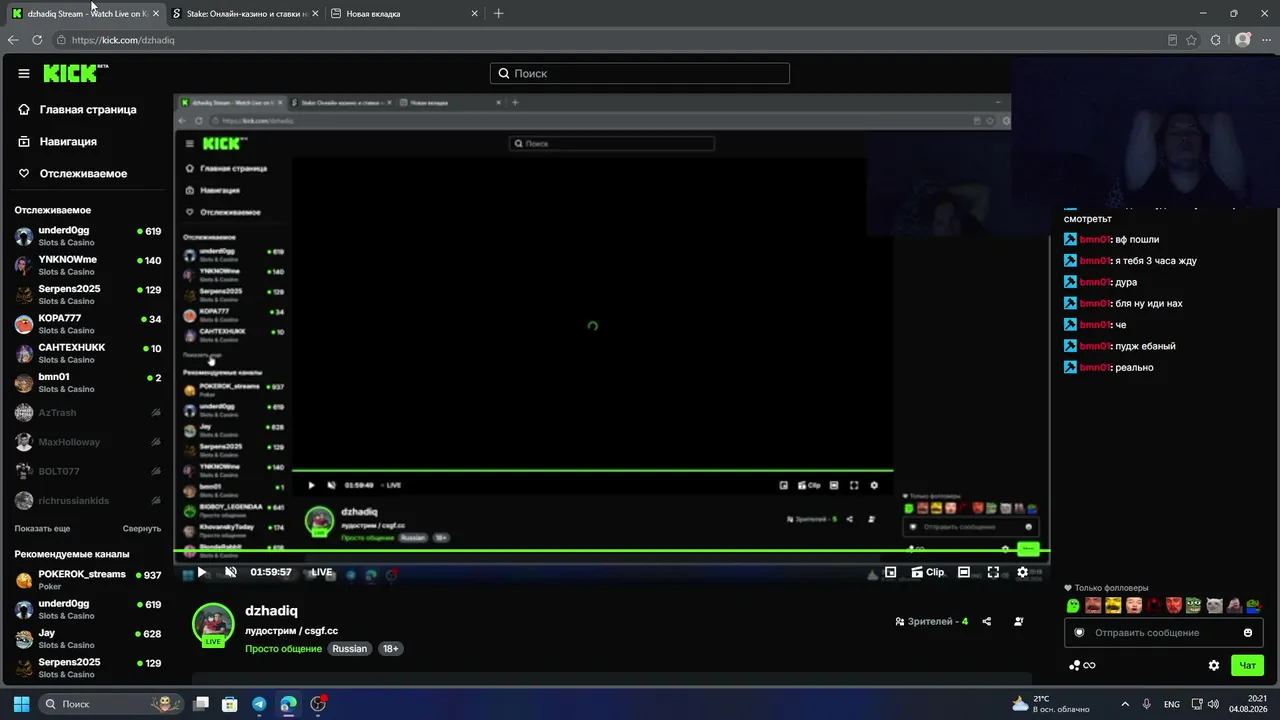Screen dimensions: 1280x720
Task: Reload the Kick page
Action: 37,40
